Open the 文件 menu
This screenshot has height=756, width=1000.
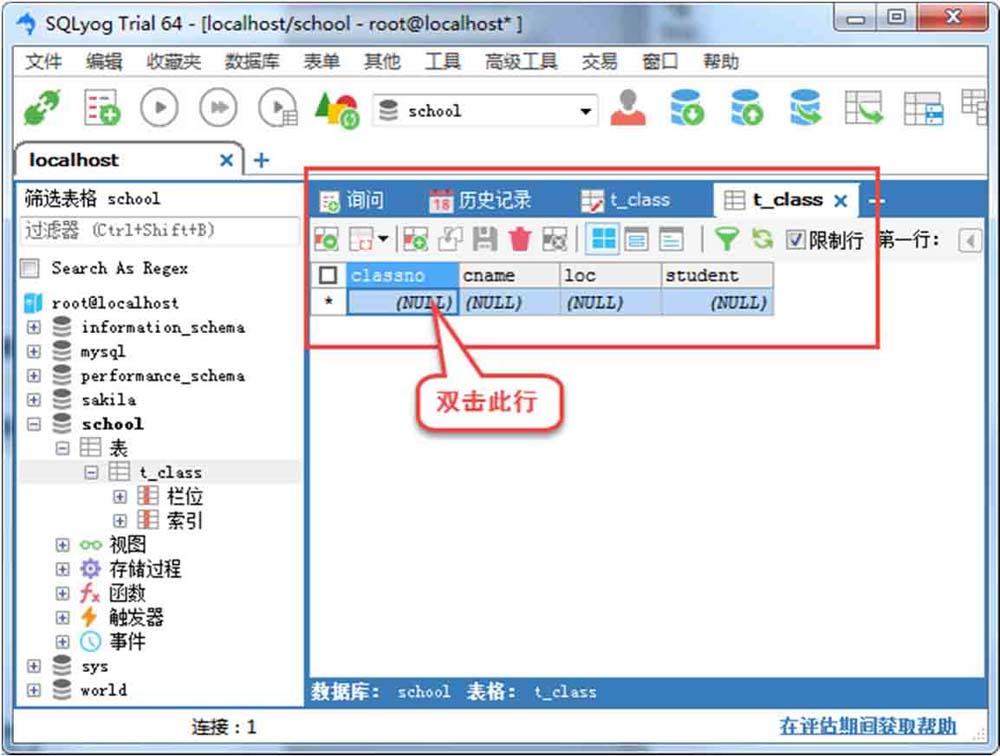[43, 61]
